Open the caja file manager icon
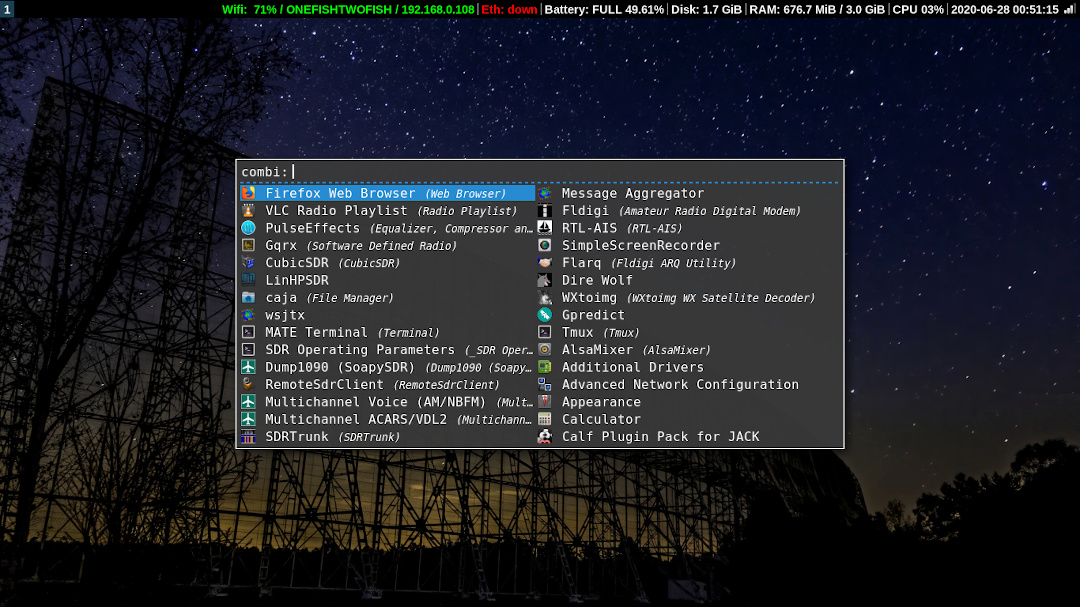1080x607 pixels. pyautogui.click(x=248, y=297)
